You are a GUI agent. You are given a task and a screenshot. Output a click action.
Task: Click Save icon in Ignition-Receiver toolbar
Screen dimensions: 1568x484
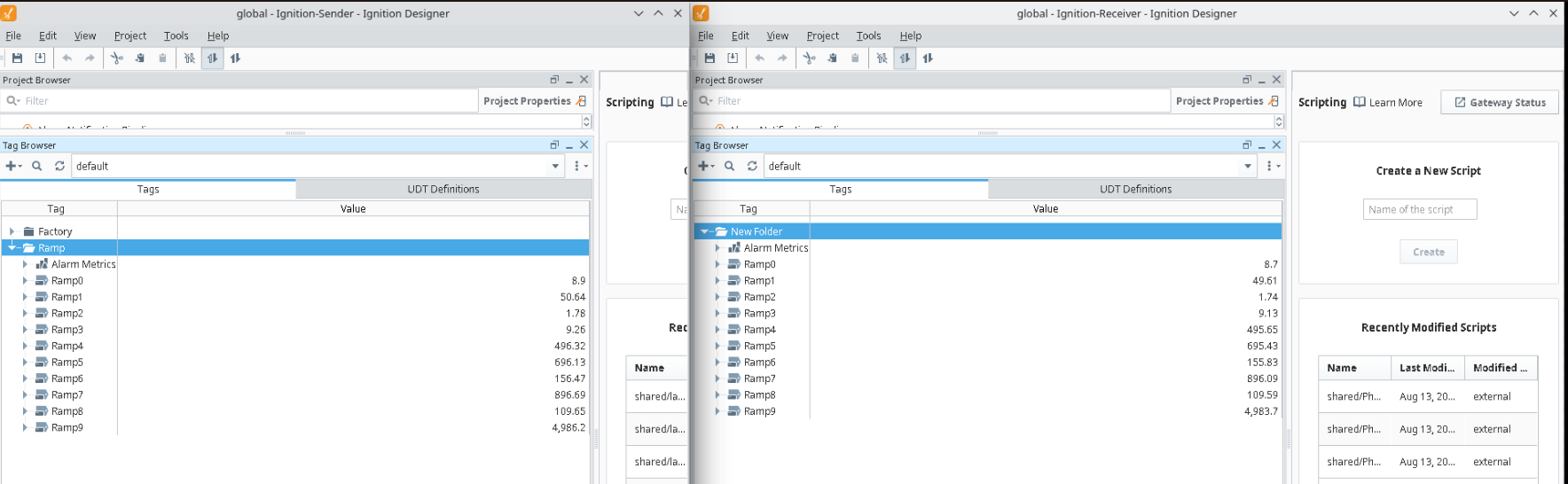(710, 59)
